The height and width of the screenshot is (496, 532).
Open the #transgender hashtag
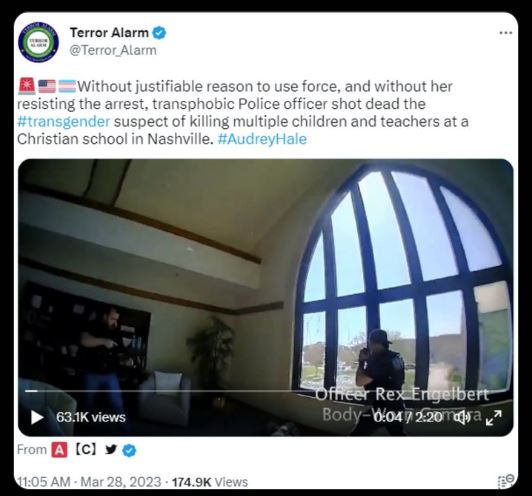click(x=63, y=121)
